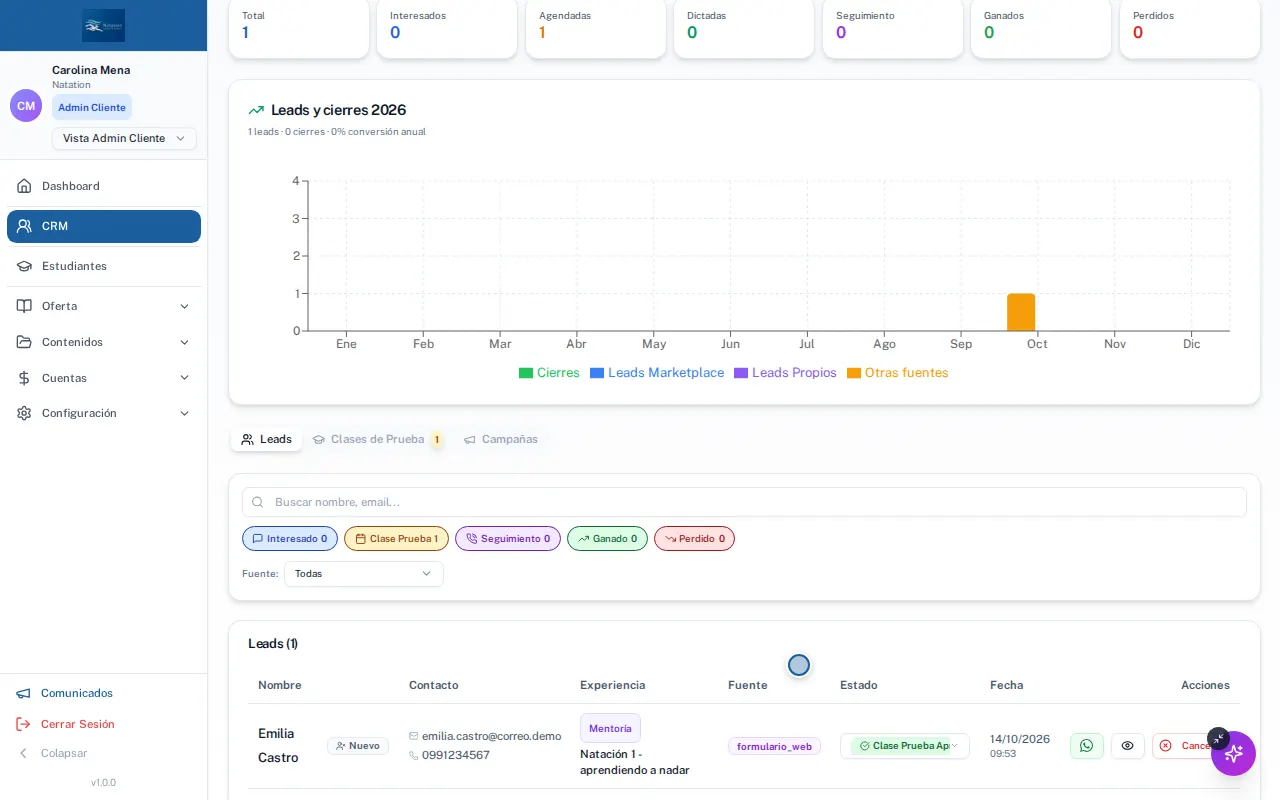Open the Clase Prueba estado dropdown
The width and height of the screenshot is (1280, 800).
(905, 746)
